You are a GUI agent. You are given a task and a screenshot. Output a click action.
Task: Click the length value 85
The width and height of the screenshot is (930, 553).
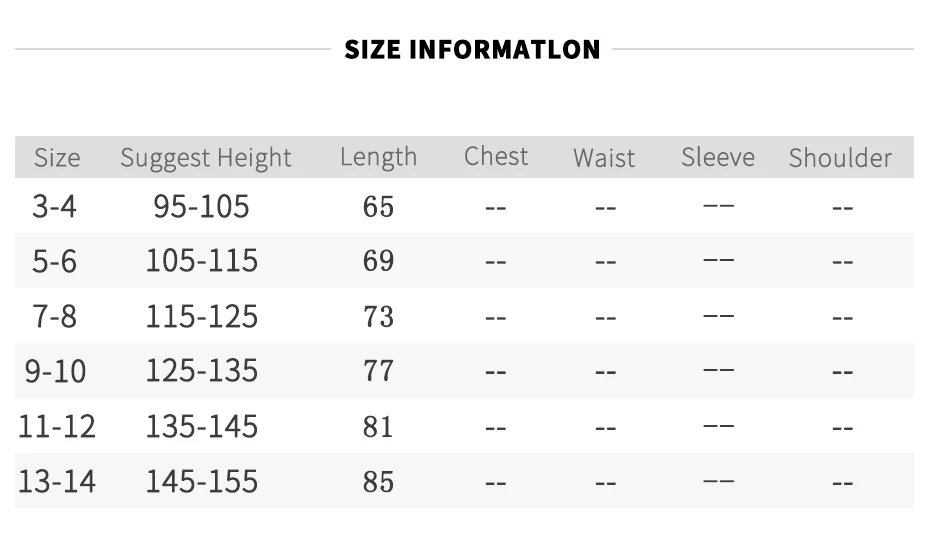pyautogui.click(x=378, y=482)
